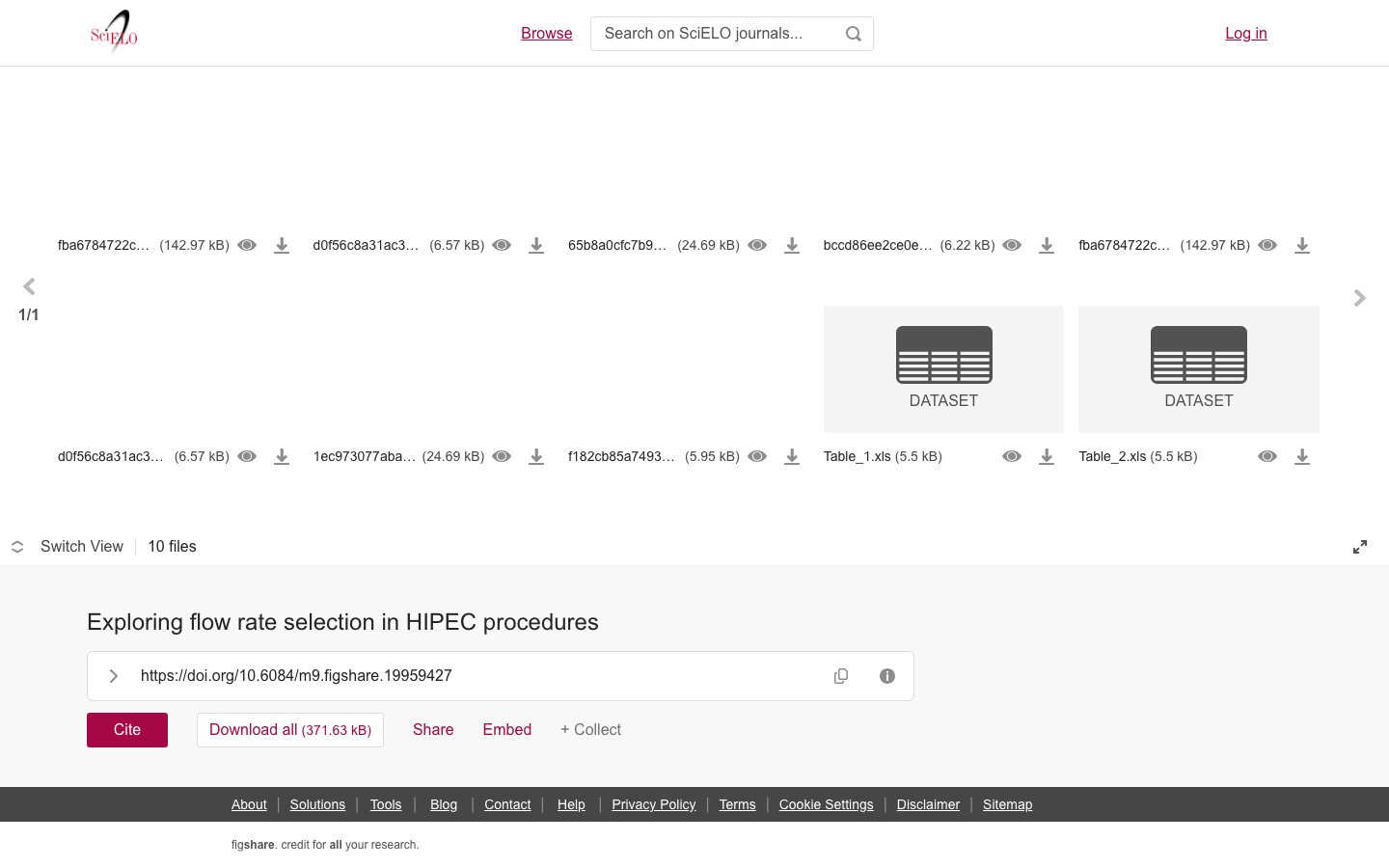Preview Table_1.xls with the eye icon
This screenshot has width=1389, height=868.
click(x=1012, y=456)
